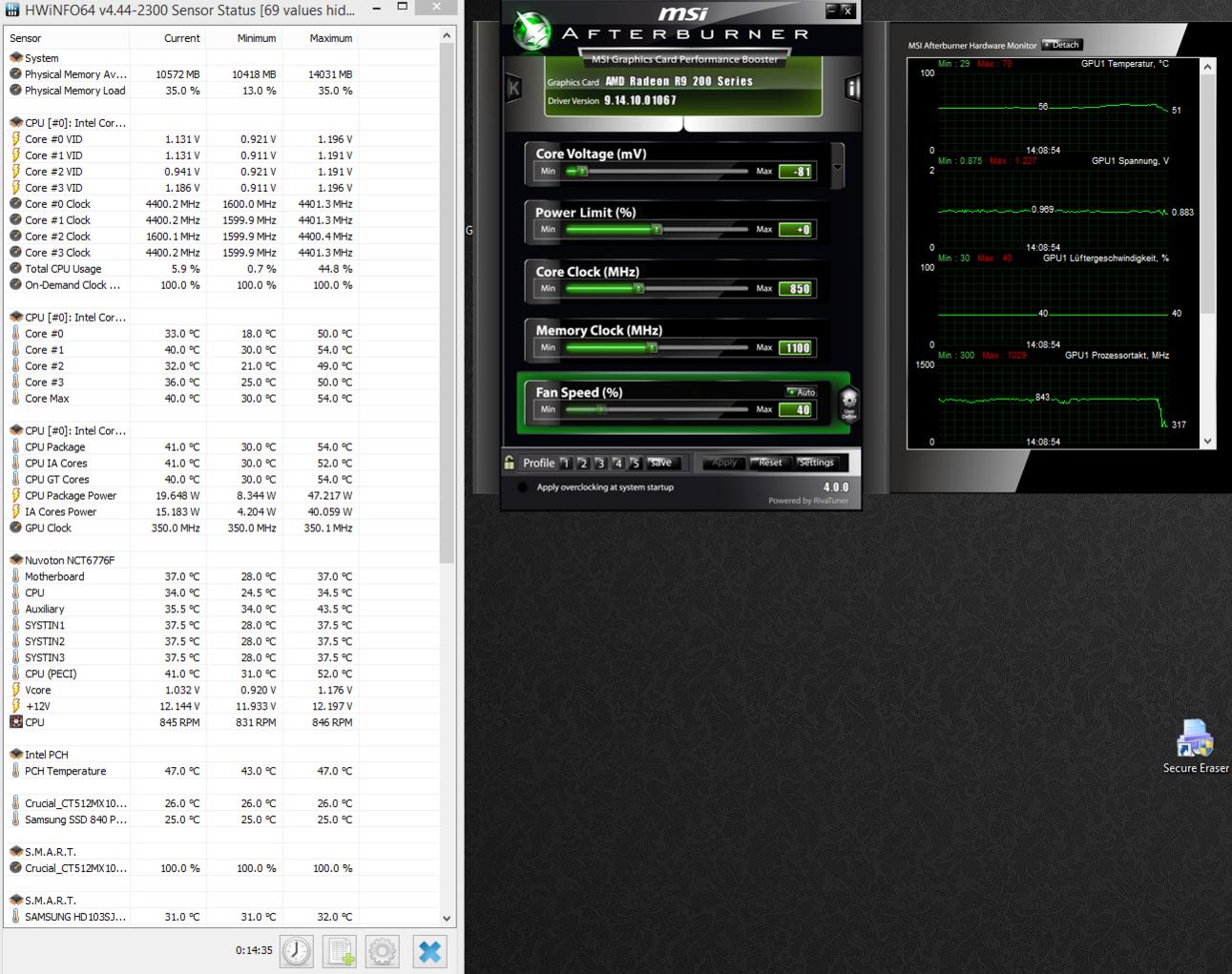Image resolution: width=1232 pixels, height=974 pixels.
Task: Click the Afterburner K Kombustor button
Action: pos(514,89)
